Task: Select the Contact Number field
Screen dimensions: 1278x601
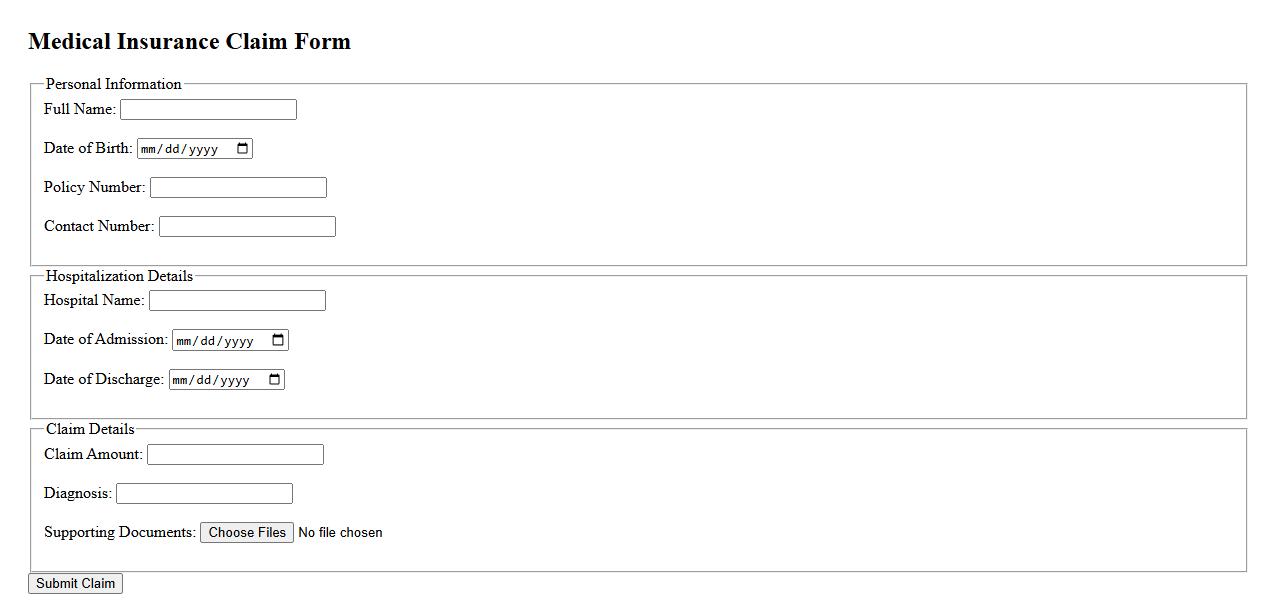Action: [x=247, y=227]
